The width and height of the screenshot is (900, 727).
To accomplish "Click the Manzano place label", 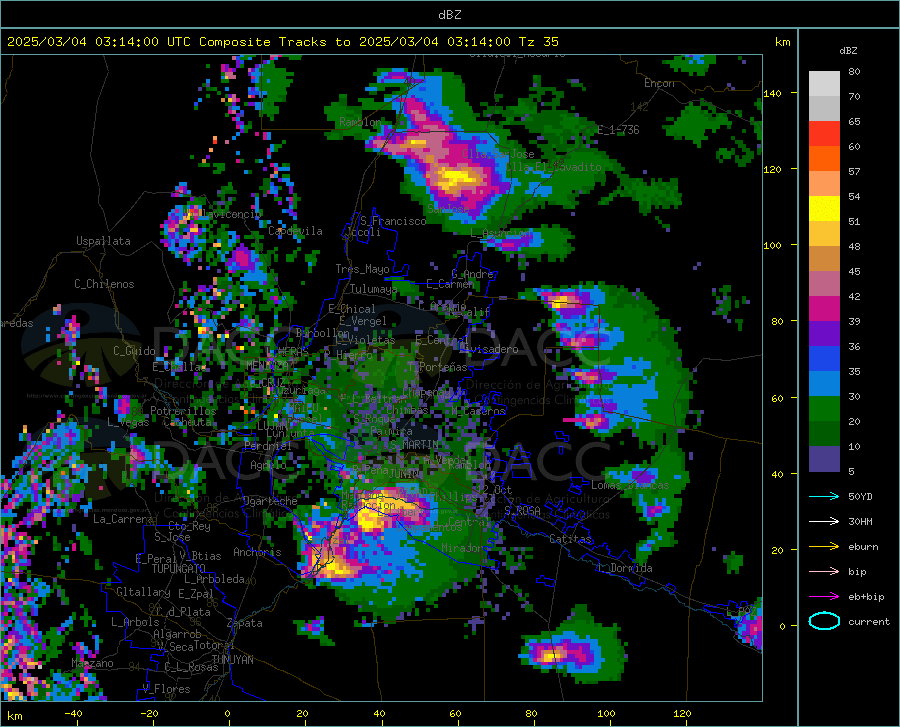I will [x=92, y=663].
